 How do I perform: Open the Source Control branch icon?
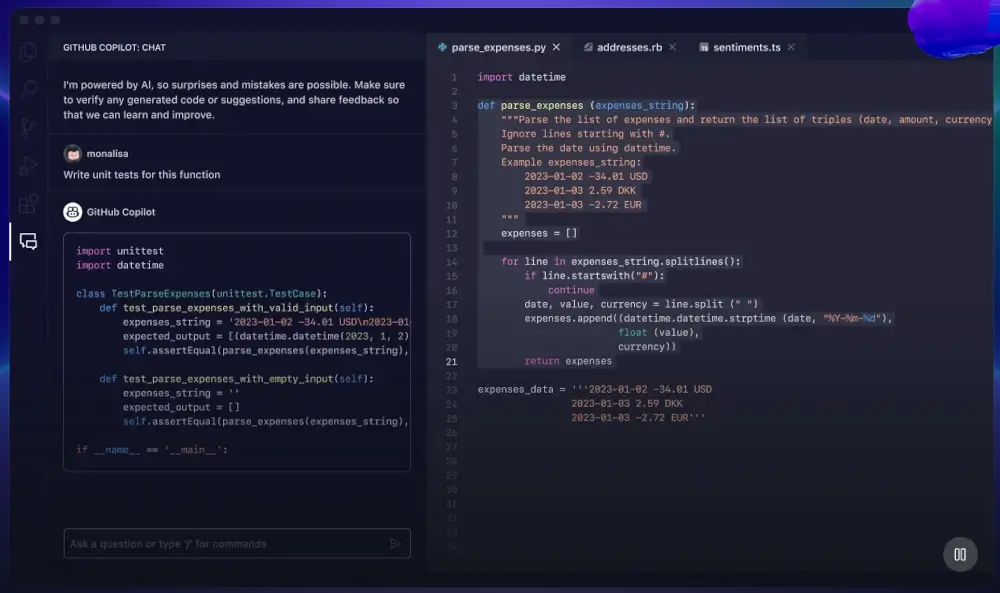(28, 128)
